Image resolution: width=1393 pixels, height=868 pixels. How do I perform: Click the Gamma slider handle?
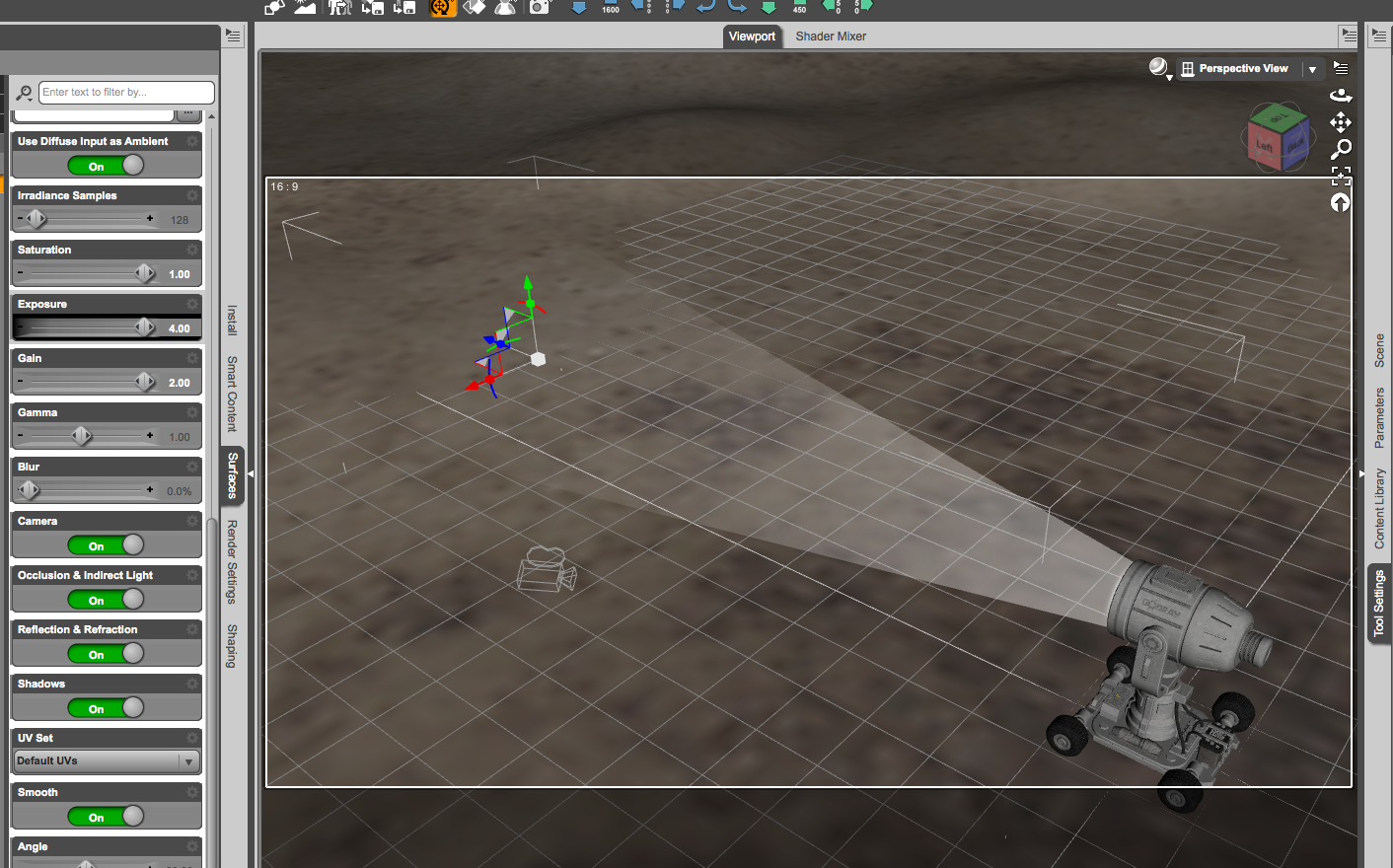tap(82, 435)
